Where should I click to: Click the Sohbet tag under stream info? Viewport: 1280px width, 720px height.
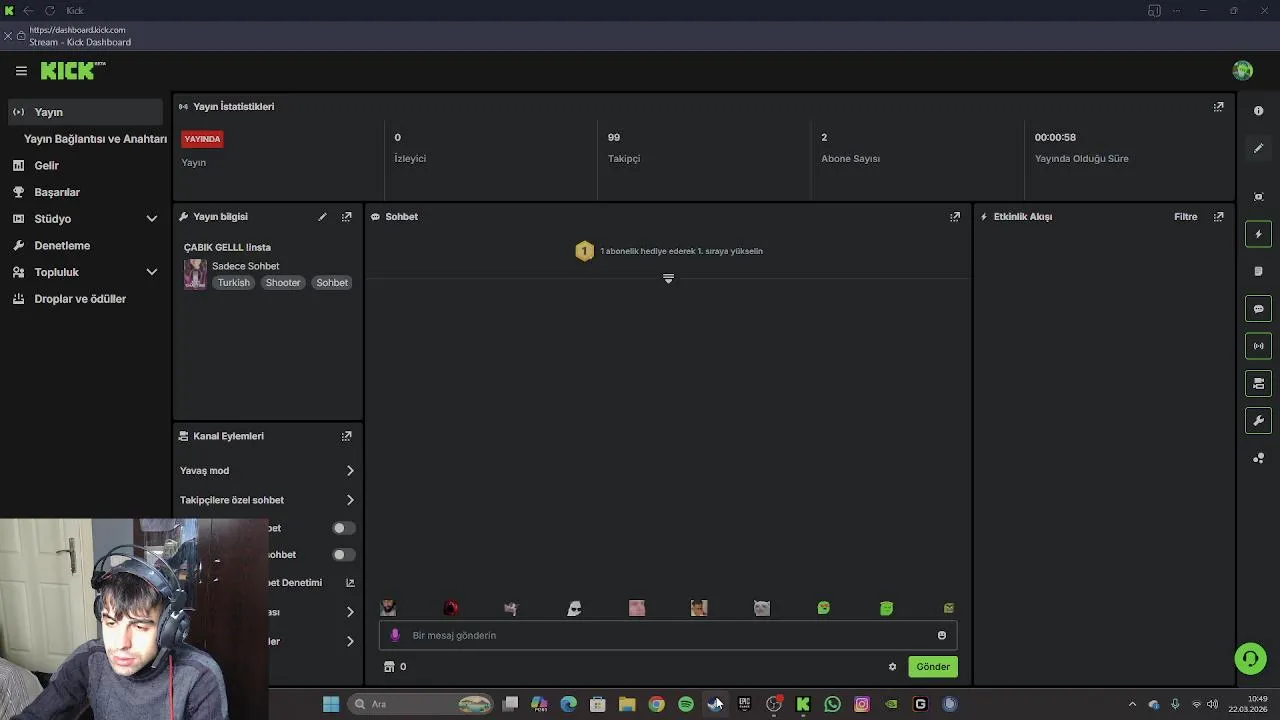(332, 283)
